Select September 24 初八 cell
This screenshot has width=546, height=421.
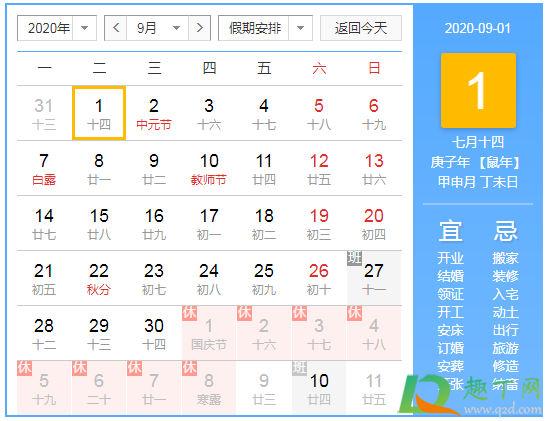[x=209, y=279]
